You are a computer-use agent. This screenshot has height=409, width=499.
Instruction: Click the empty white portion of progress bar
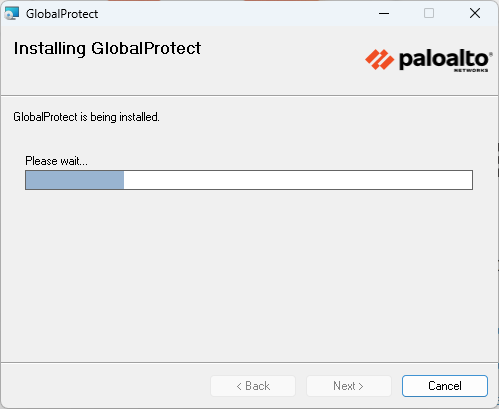tap(298, 180)
